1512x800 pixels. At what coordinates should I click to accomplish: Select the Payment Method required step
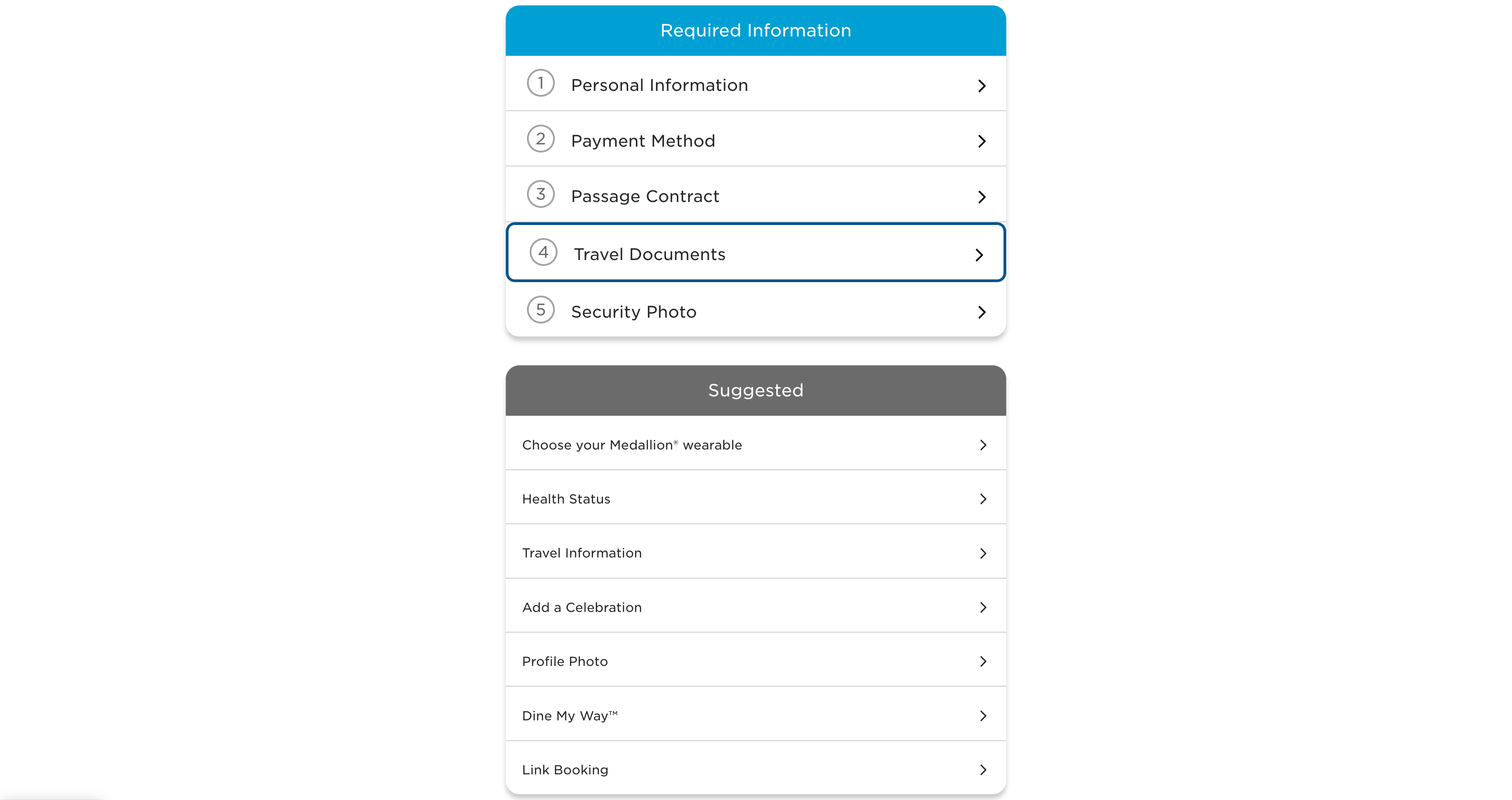click(755, 140)
